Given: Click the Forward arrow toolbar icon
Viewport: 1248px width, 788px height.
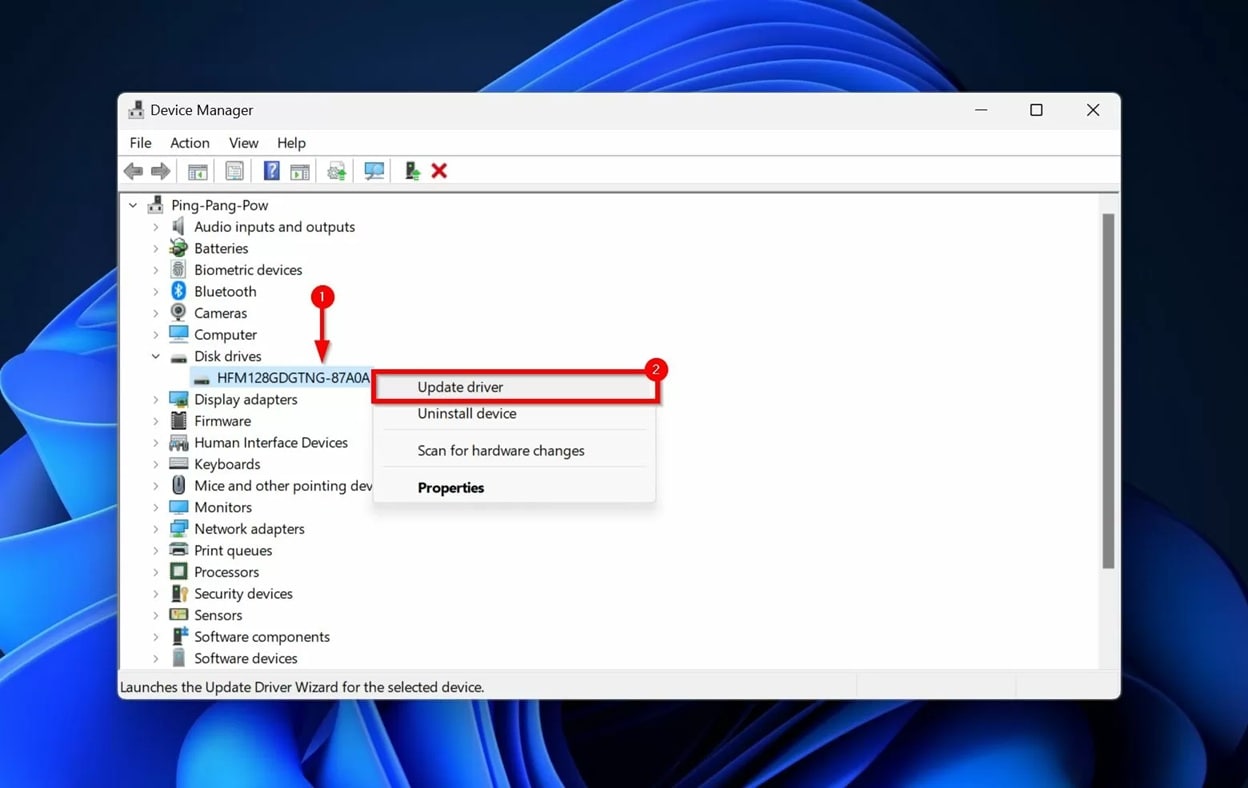Looking at the screenshot, I should point(160,171).
